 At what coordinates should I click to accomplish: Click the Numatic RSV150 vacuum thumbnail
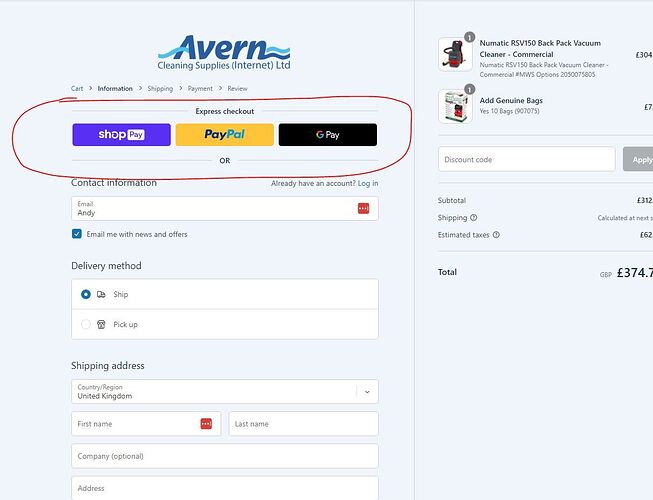click(x=455, y=54)
